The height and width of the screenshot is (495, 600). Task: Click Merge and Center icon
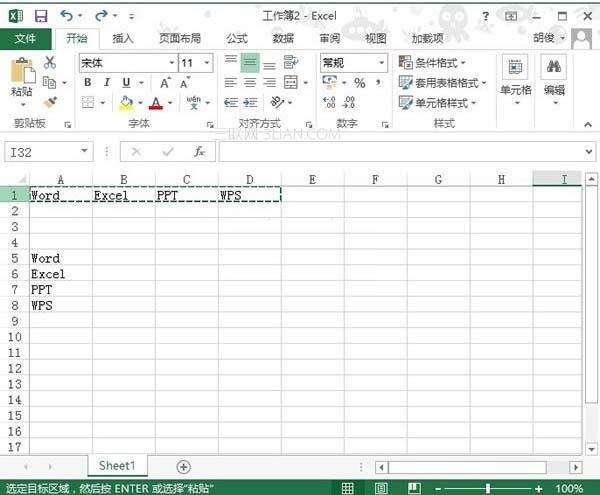click(x=291, y=82)
